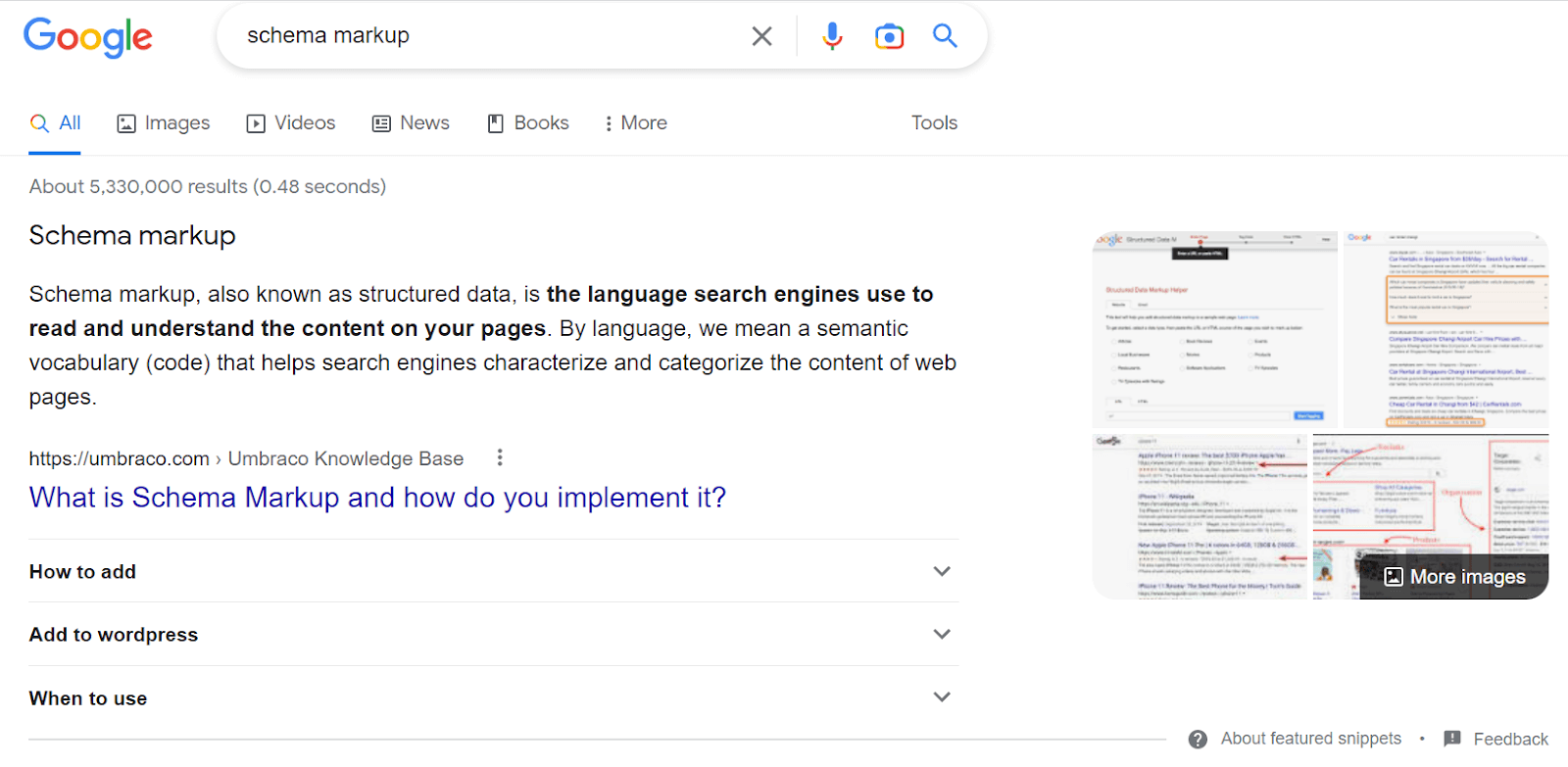The width and height of the screenshot is (1568, 767).
Task: Click the 'More images' button
Action: [x=1454, y=577]
